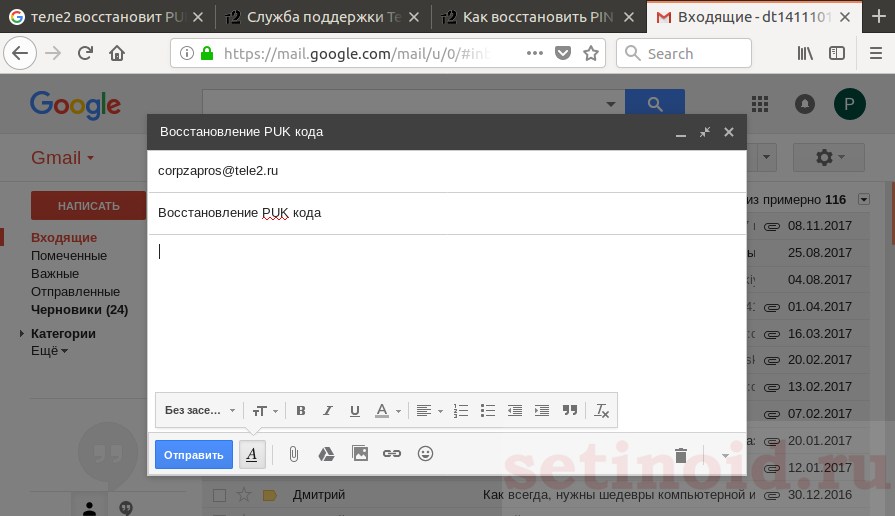Open email from Дмитрий

tap(536, 495)
